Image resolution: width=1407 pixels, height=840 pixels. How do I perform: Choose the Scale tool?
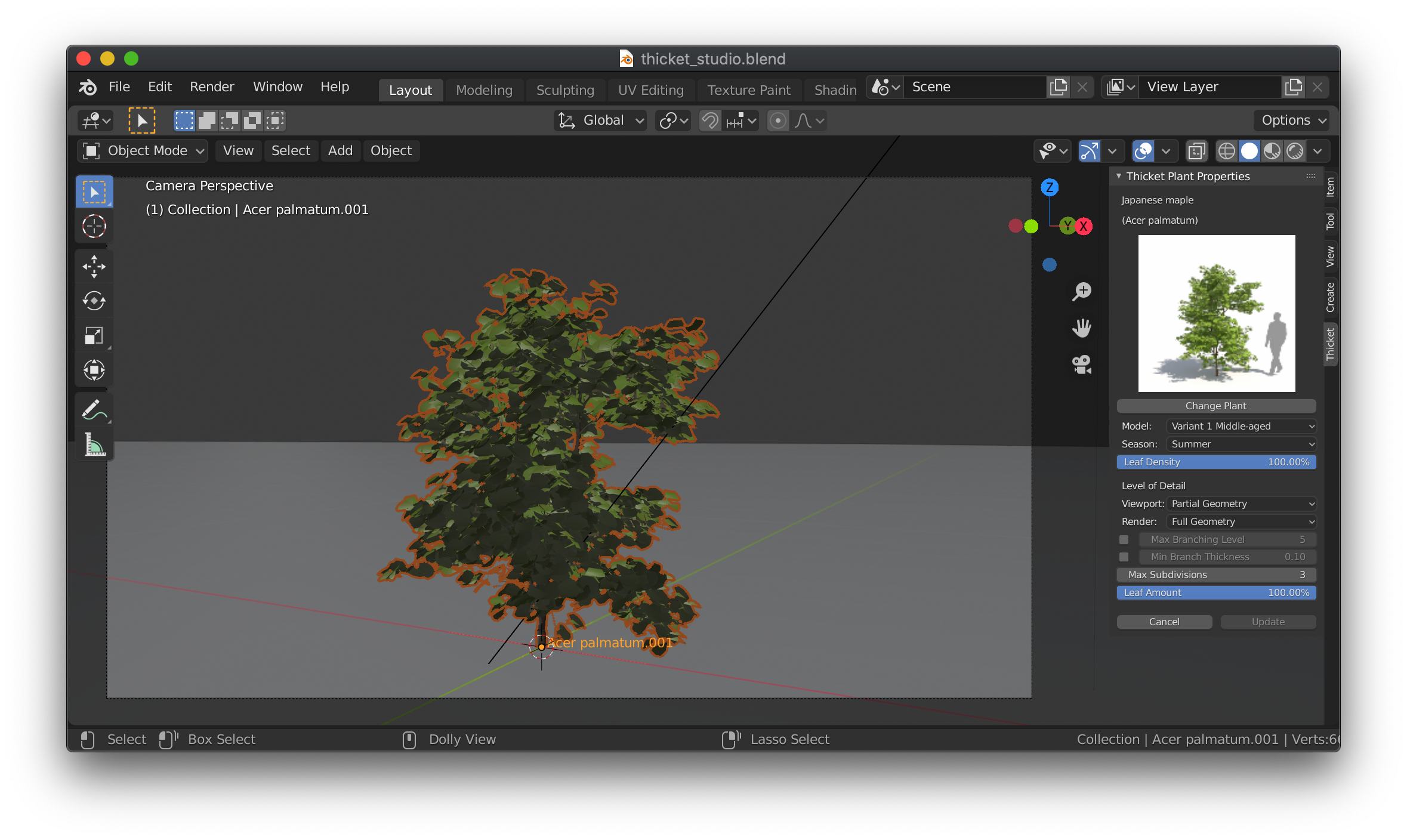(x=94, y=335)
